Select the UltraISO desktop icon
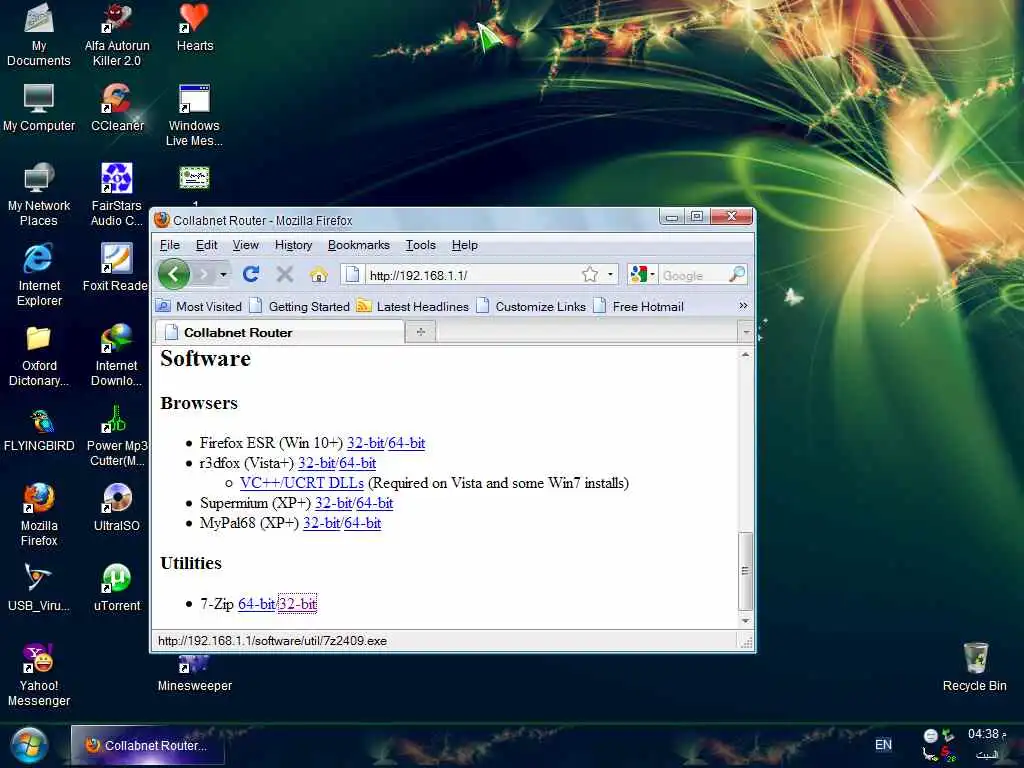 pyautogui.click(x=117, y=507)
